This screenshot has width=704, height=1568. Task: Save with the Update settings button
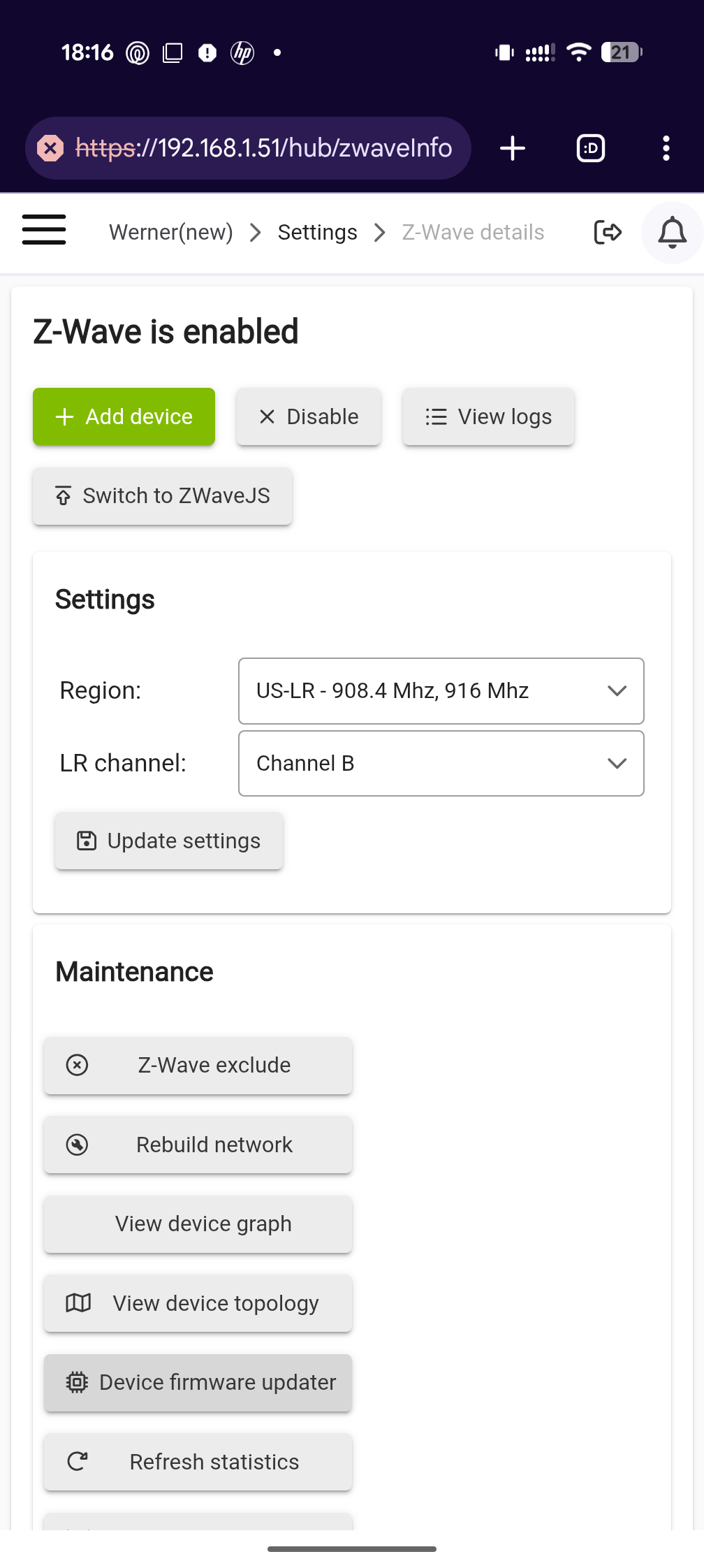(x=169, y=841)
